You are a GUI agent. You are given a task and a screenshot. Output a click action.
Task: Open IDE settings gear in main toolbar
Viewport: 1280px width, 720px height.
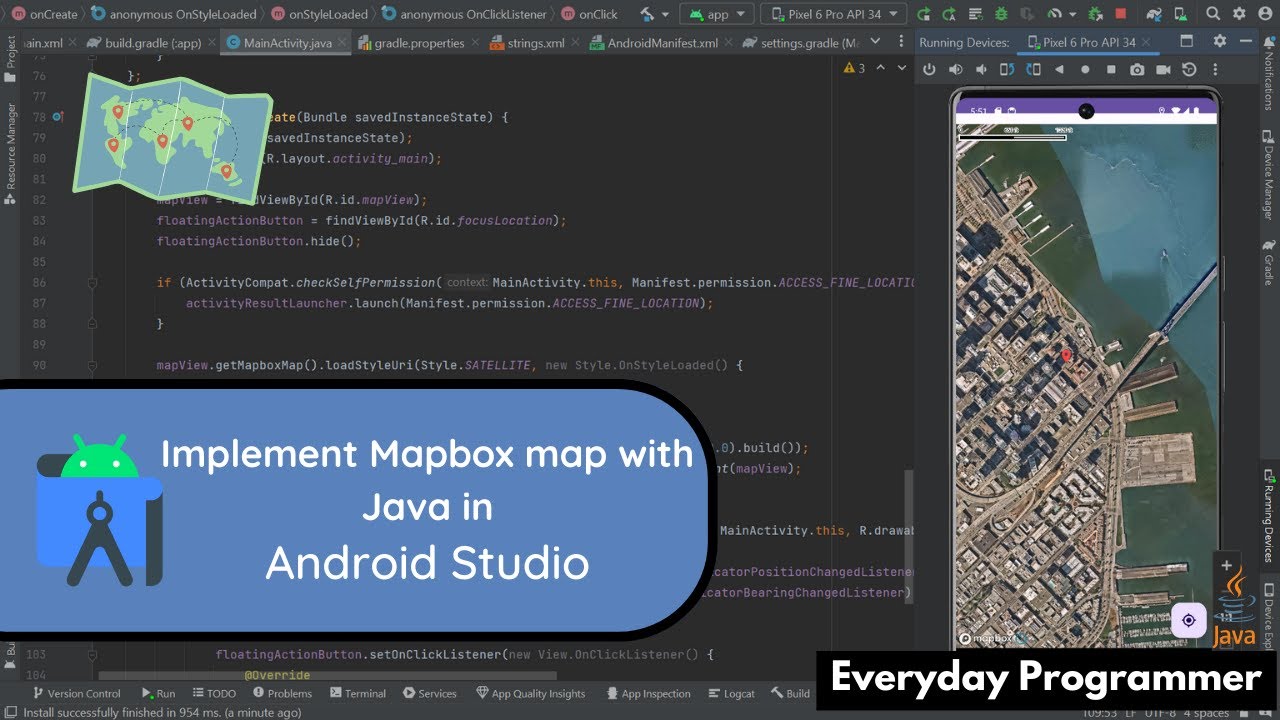pos(1240,14)
